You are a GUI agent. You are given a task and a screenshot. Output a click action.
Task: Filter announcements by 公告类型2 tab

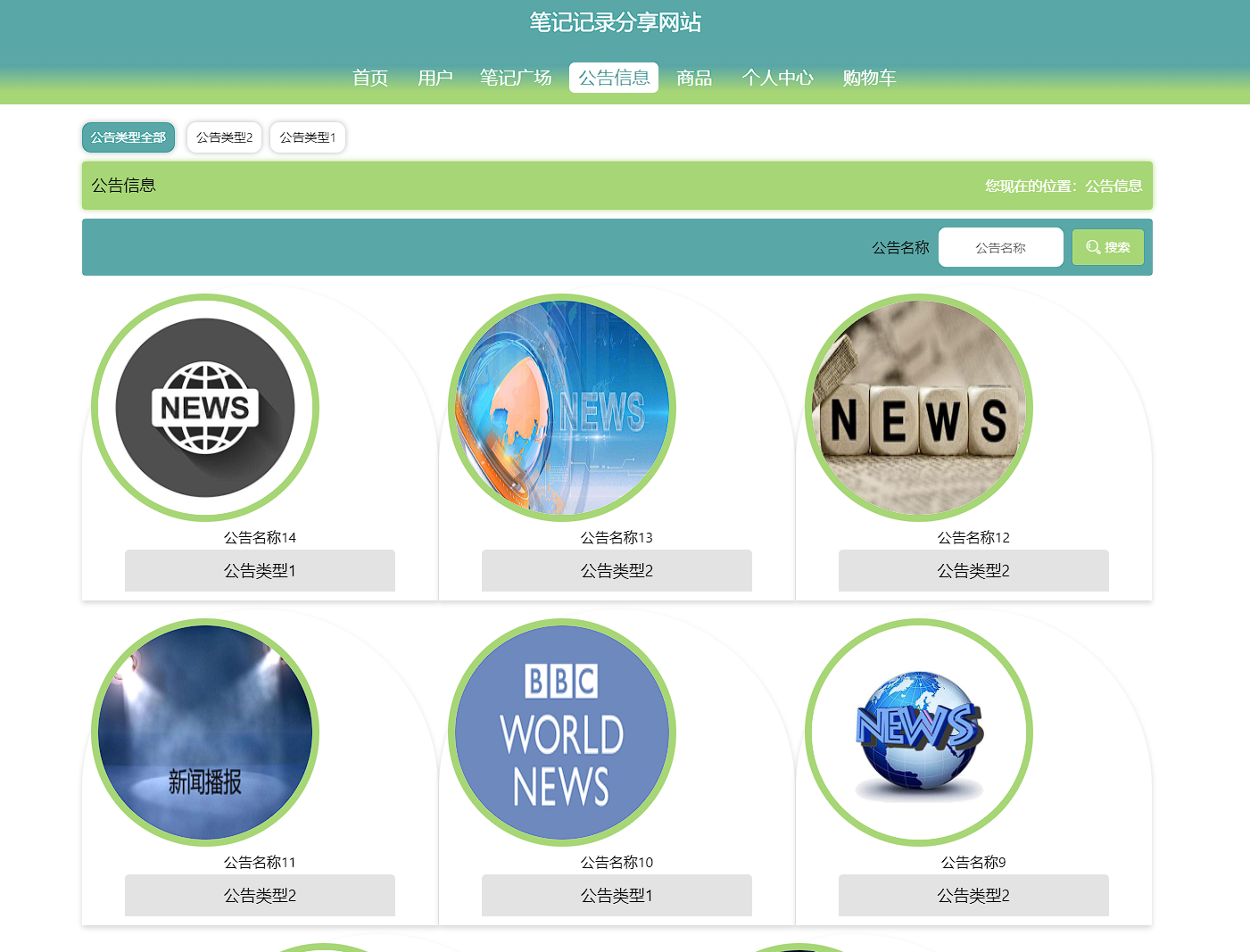point(225,137)
